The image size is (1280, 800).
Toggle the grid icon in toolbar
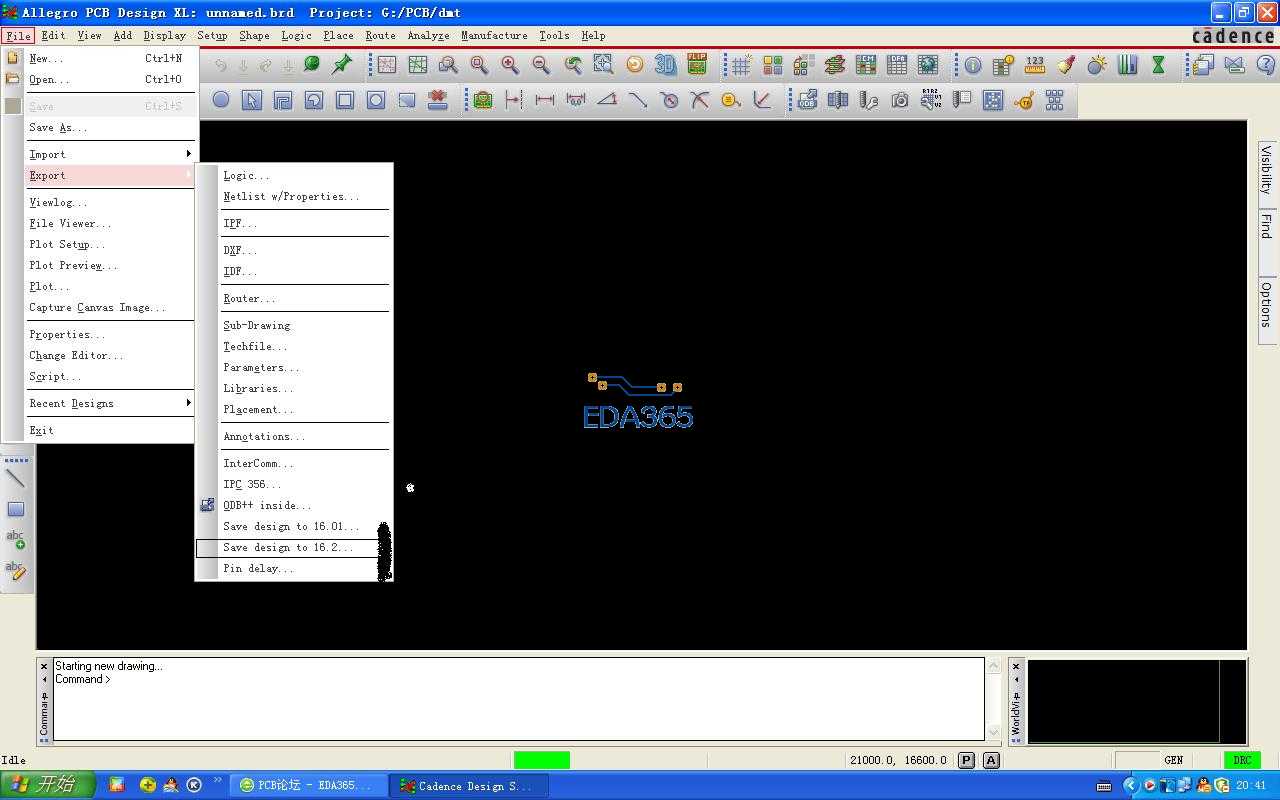741,65
